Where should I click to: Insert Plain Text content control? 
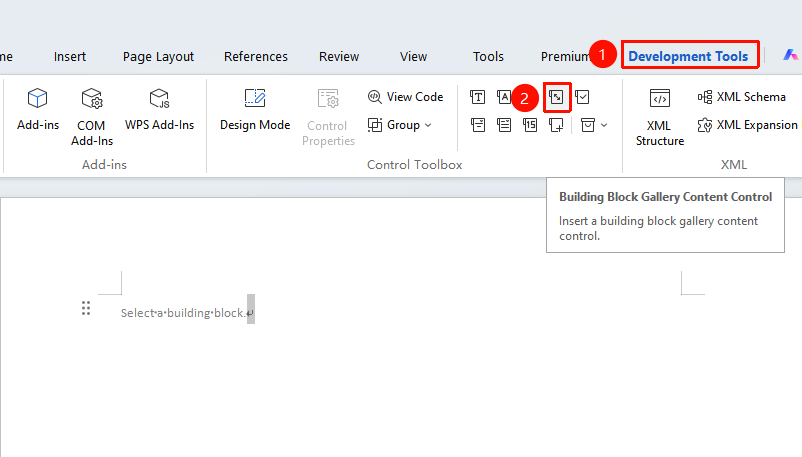coord(504,97)
